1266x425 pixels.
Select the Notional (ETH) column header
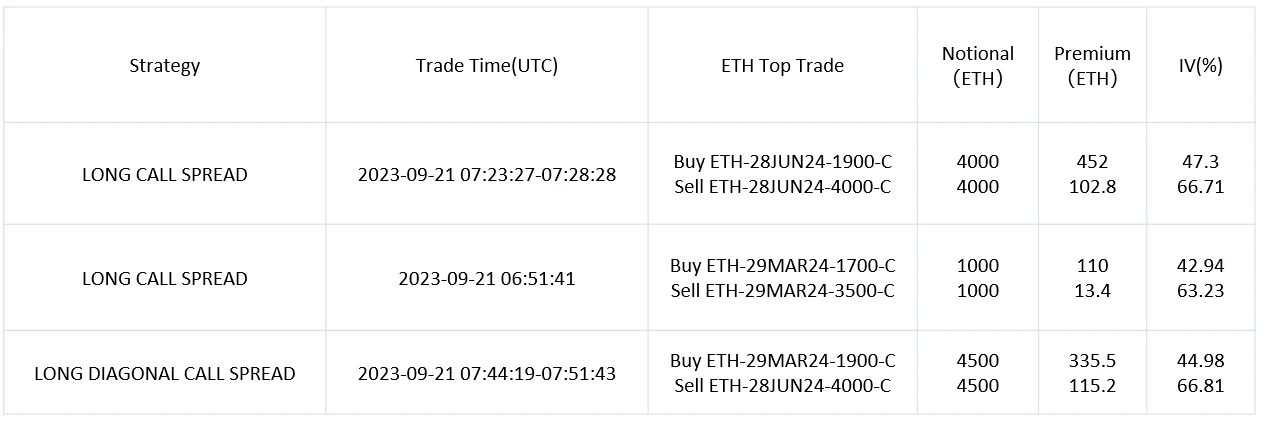tap(977, 66)
